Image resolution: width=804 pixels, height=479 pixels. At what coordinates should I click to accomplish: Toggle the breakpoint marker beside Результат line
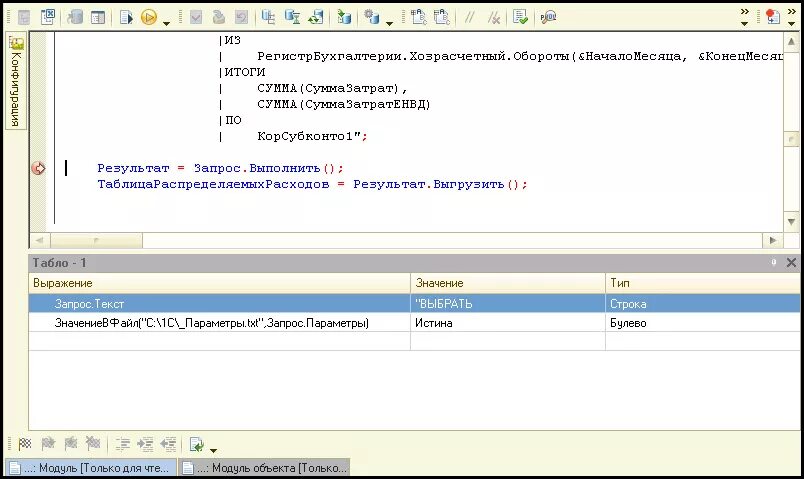(38, 168)
